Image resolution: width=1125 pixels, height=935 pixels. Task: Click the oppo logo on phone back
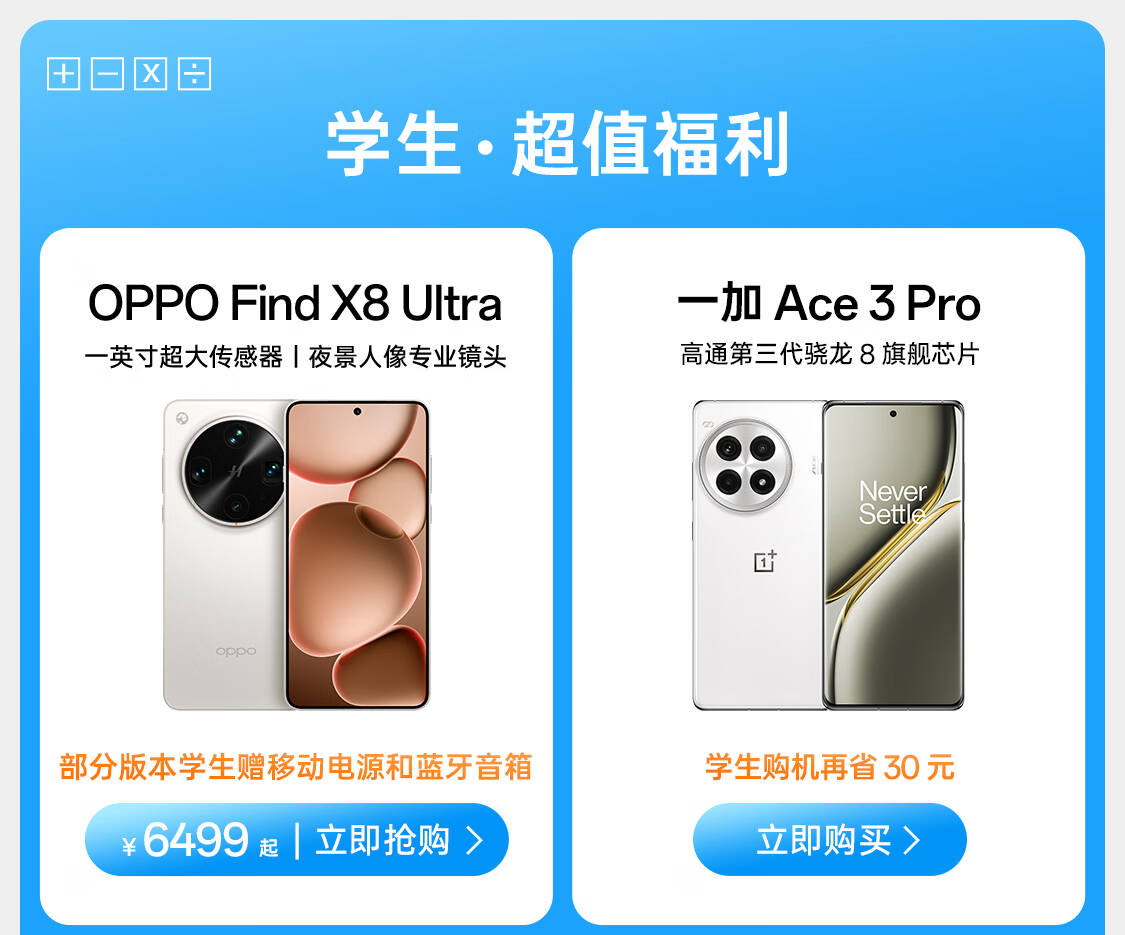click(x=236, y=652)
